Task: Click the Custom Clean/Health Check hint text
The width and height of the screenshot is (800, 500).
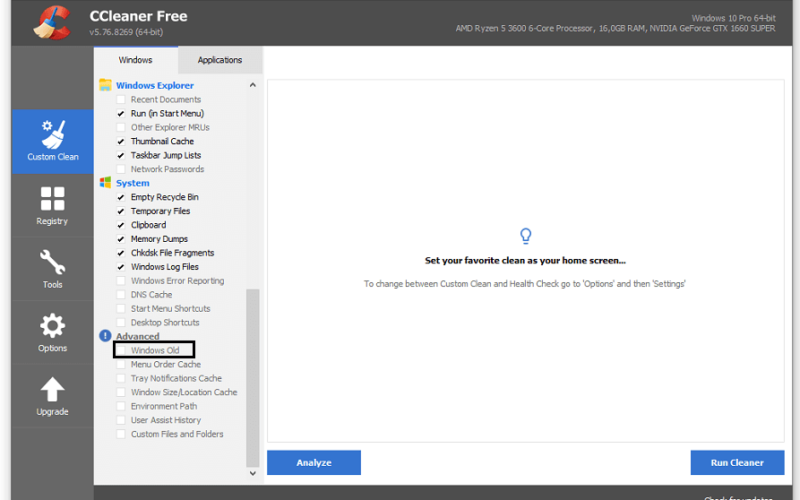Action: (x=525, y=284)
